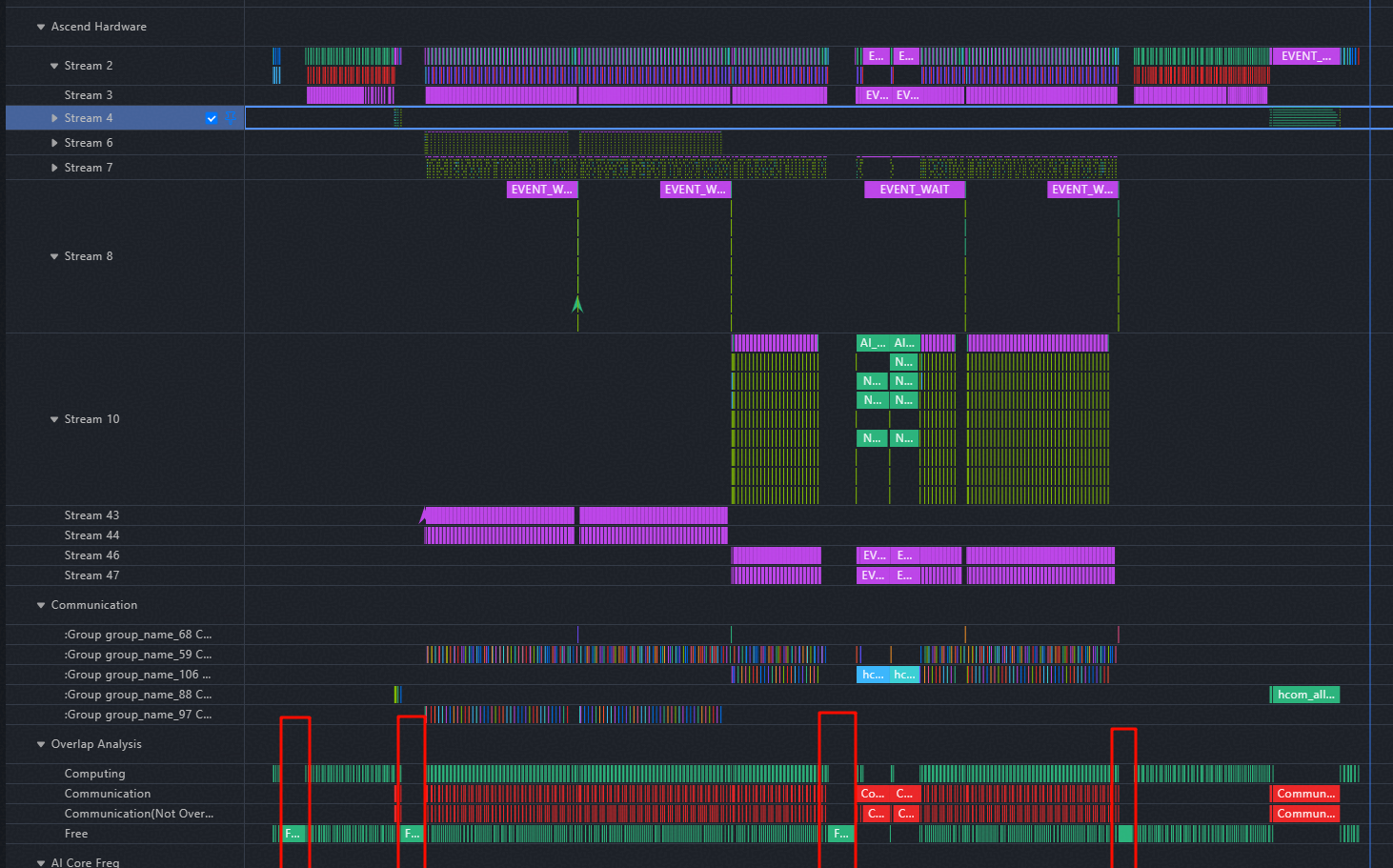Collapse the Stream 10 row
The width and height of the screenshot is (1393, 868).
pos(54,419)
